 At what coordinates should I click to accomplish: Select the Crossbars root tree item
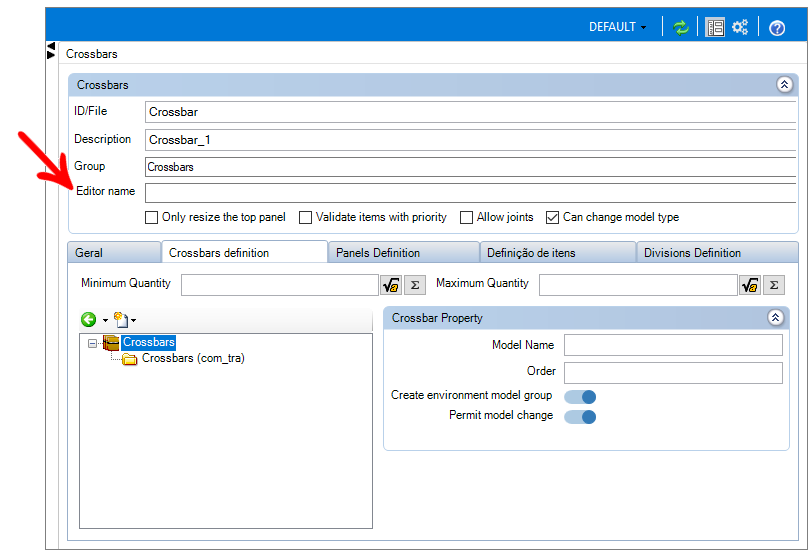[x=149, y=342]
